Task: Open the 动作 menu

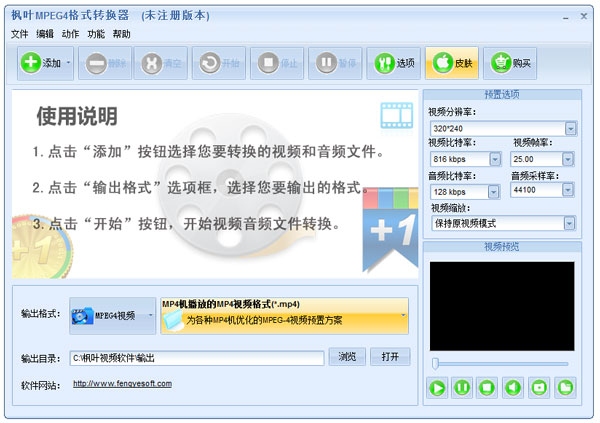Action: tap(70, 34)
